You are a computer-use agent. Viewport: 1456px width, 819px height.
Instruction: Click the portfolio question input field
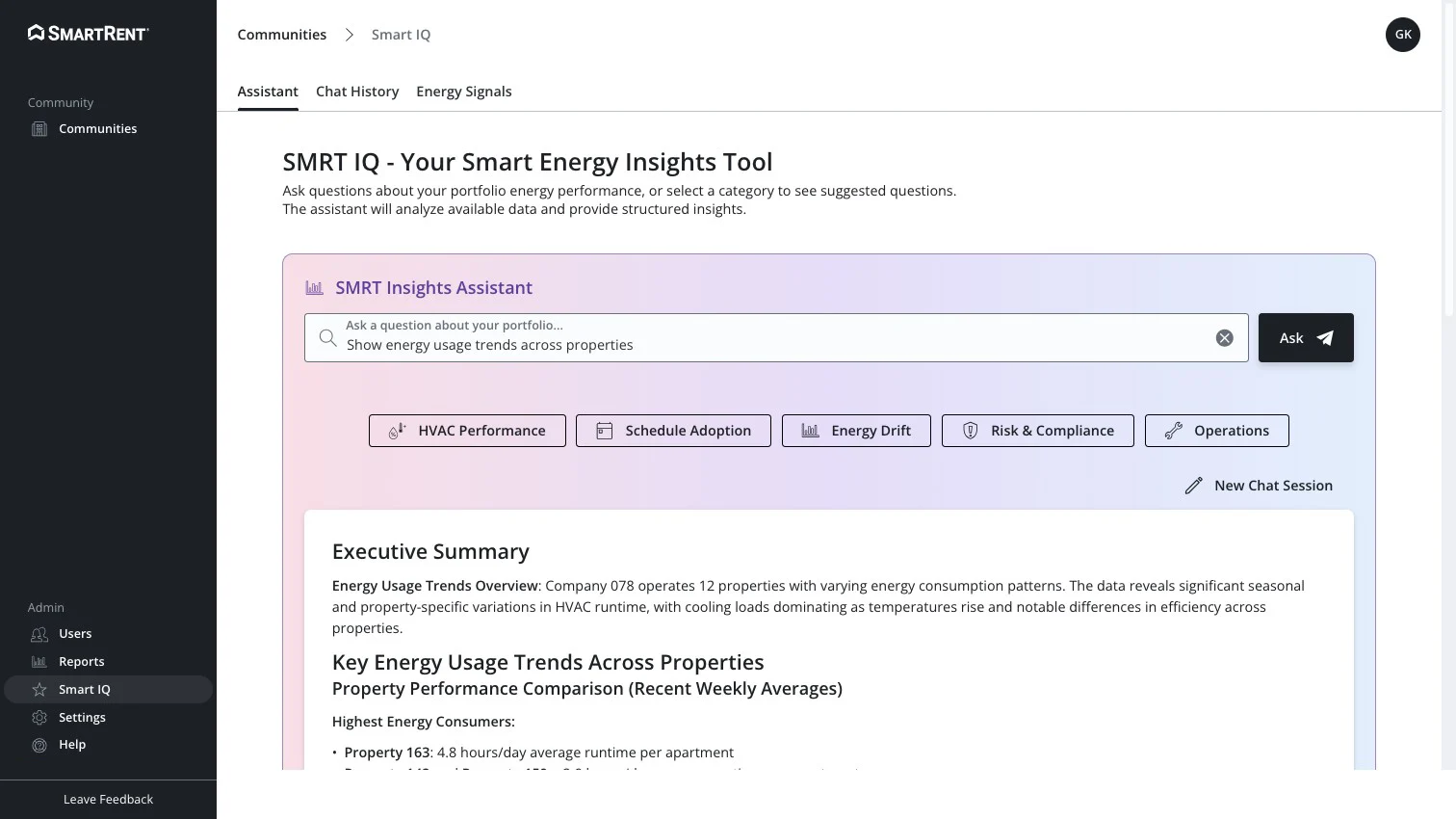[776, 338]
